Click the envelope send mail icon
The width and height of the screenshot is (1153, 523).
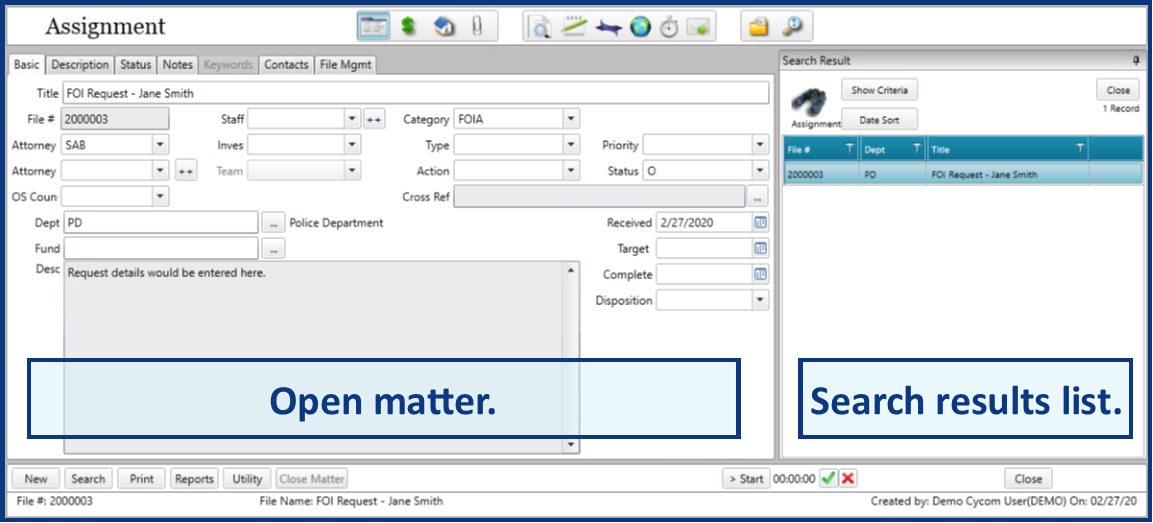[x=697, y=28]
